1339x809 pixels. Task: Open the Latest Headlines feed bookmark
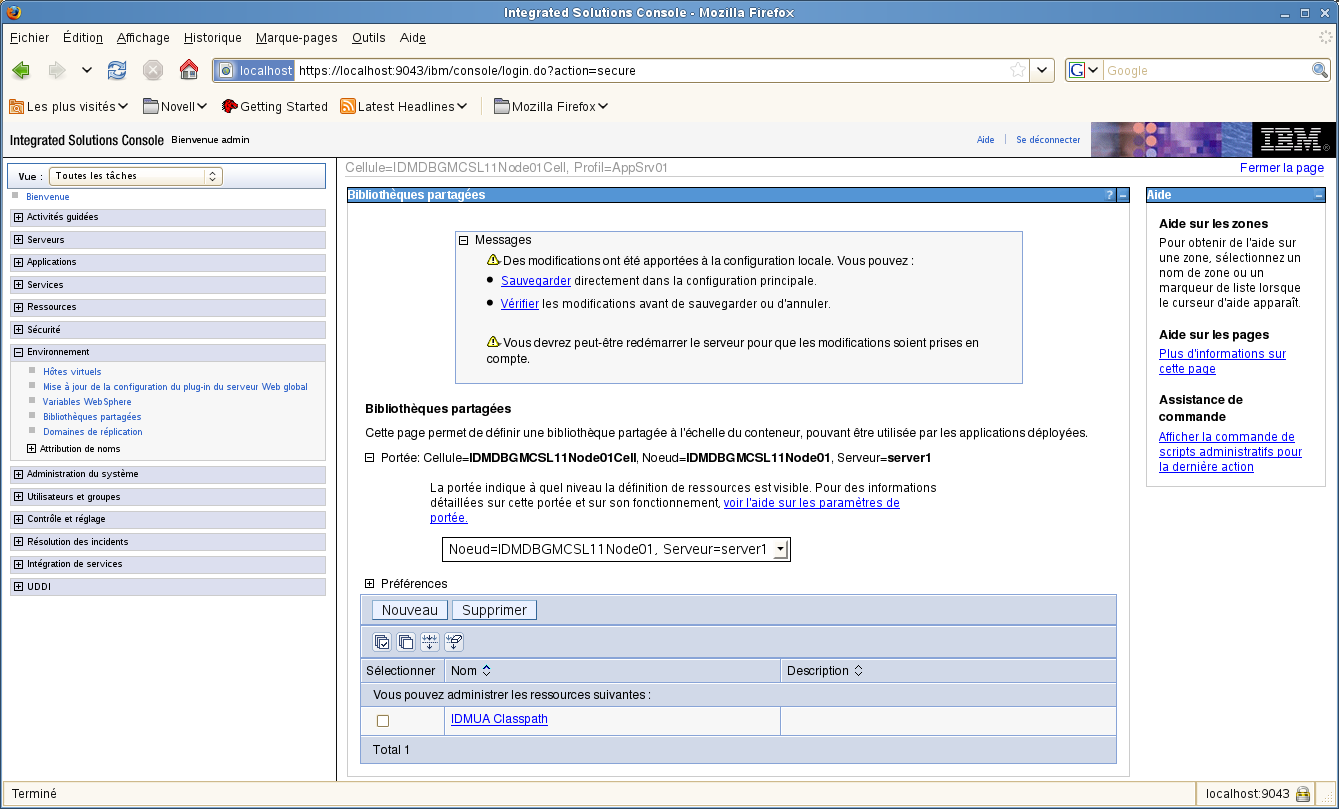point(405,106)
